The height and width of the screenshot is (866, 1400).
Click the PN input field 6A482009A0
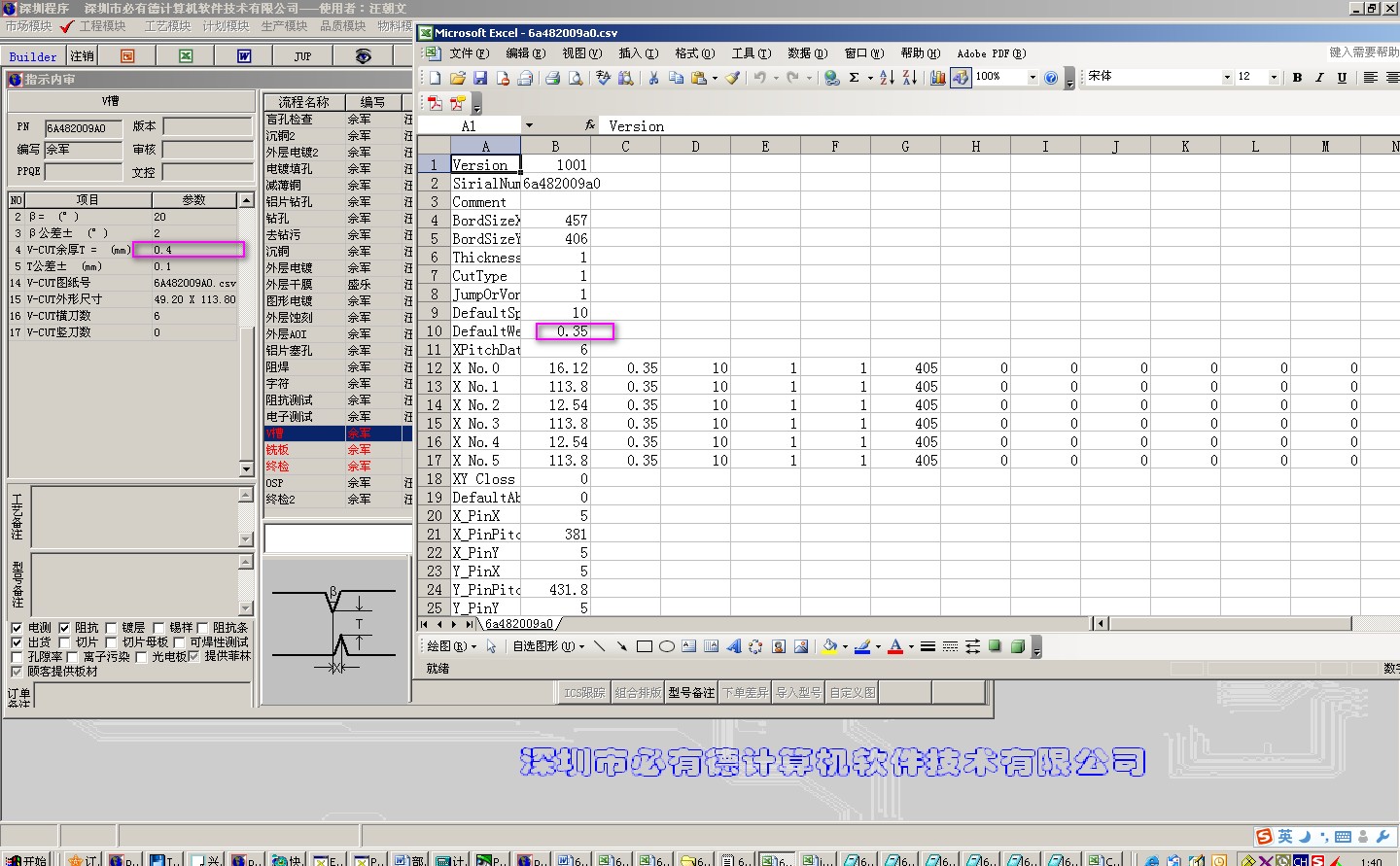pos(84,127)
